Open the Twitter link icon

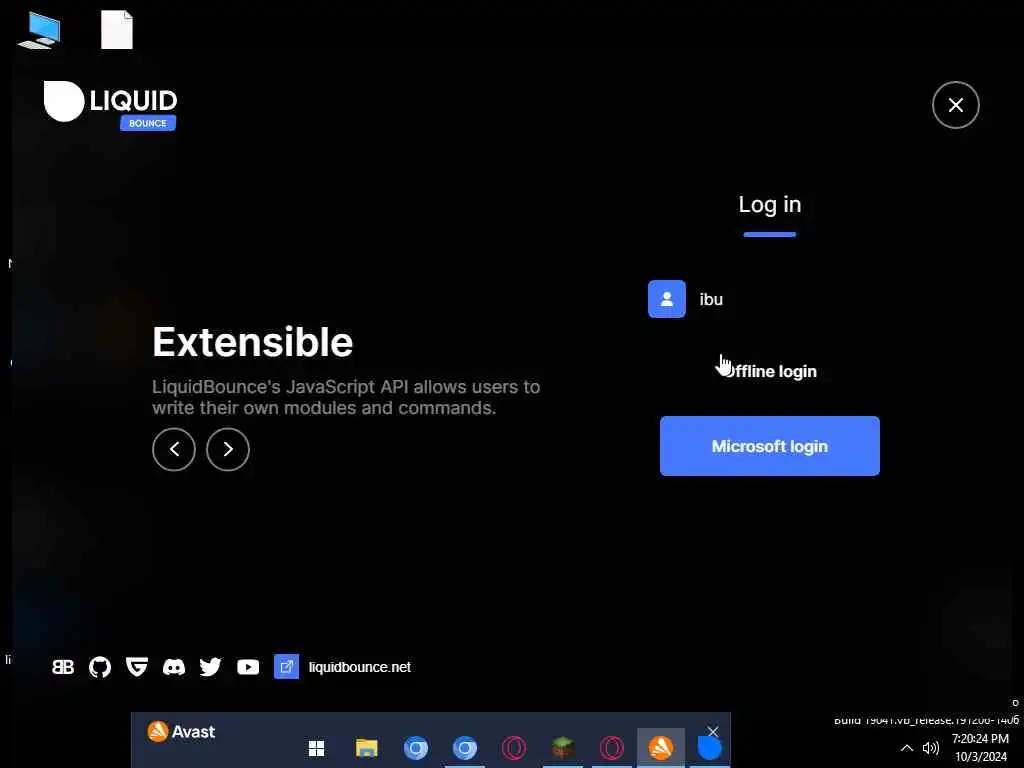[x=210, y=667]
